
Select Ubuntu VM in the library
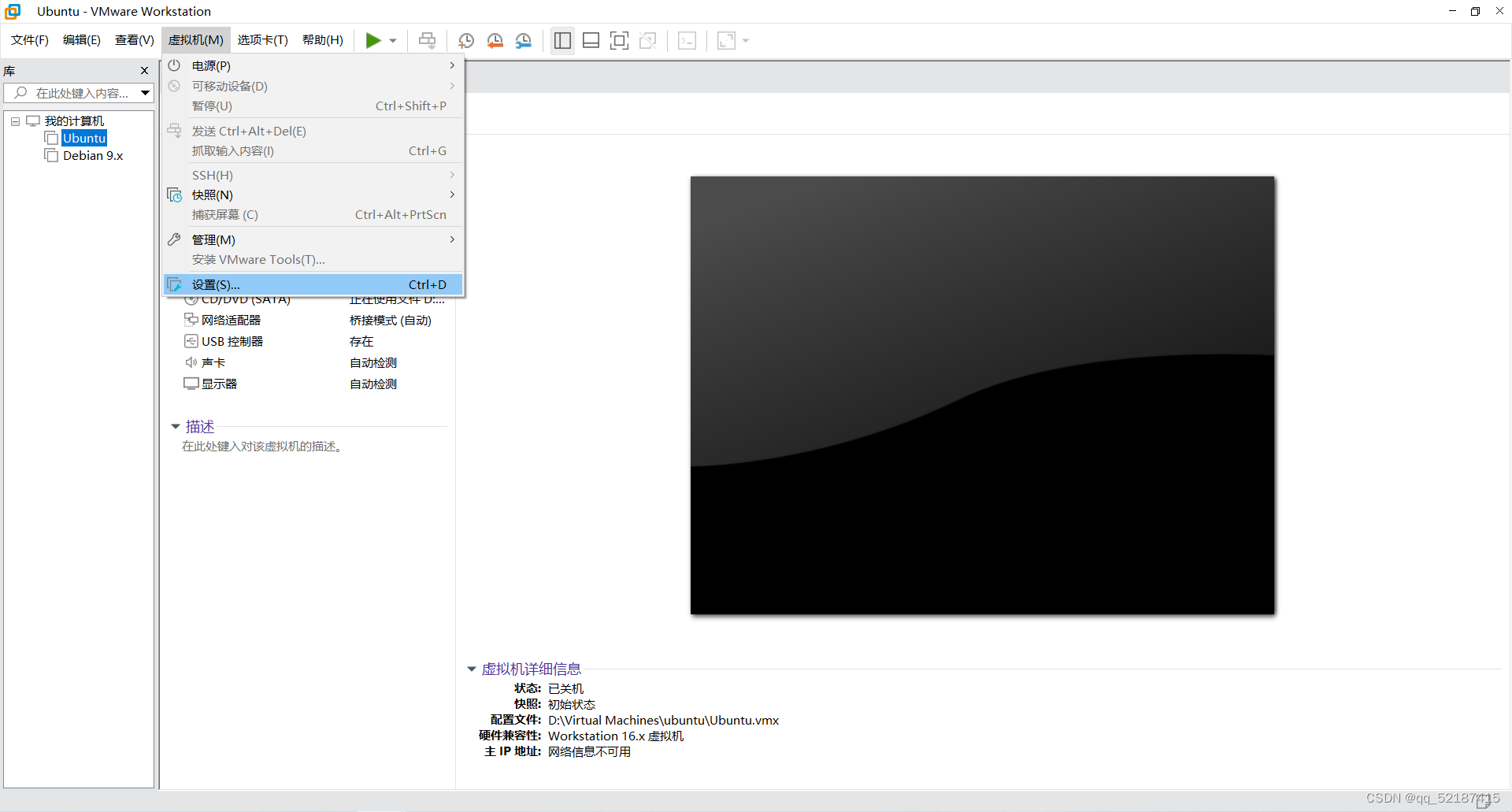click(84, 138)
